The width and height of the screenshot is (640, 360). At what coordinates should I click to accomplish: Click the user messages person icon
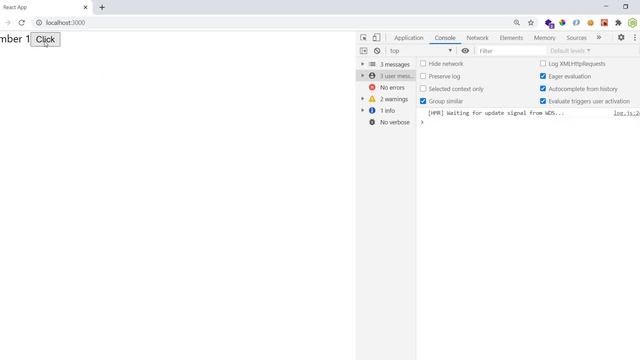click(372, 76)
